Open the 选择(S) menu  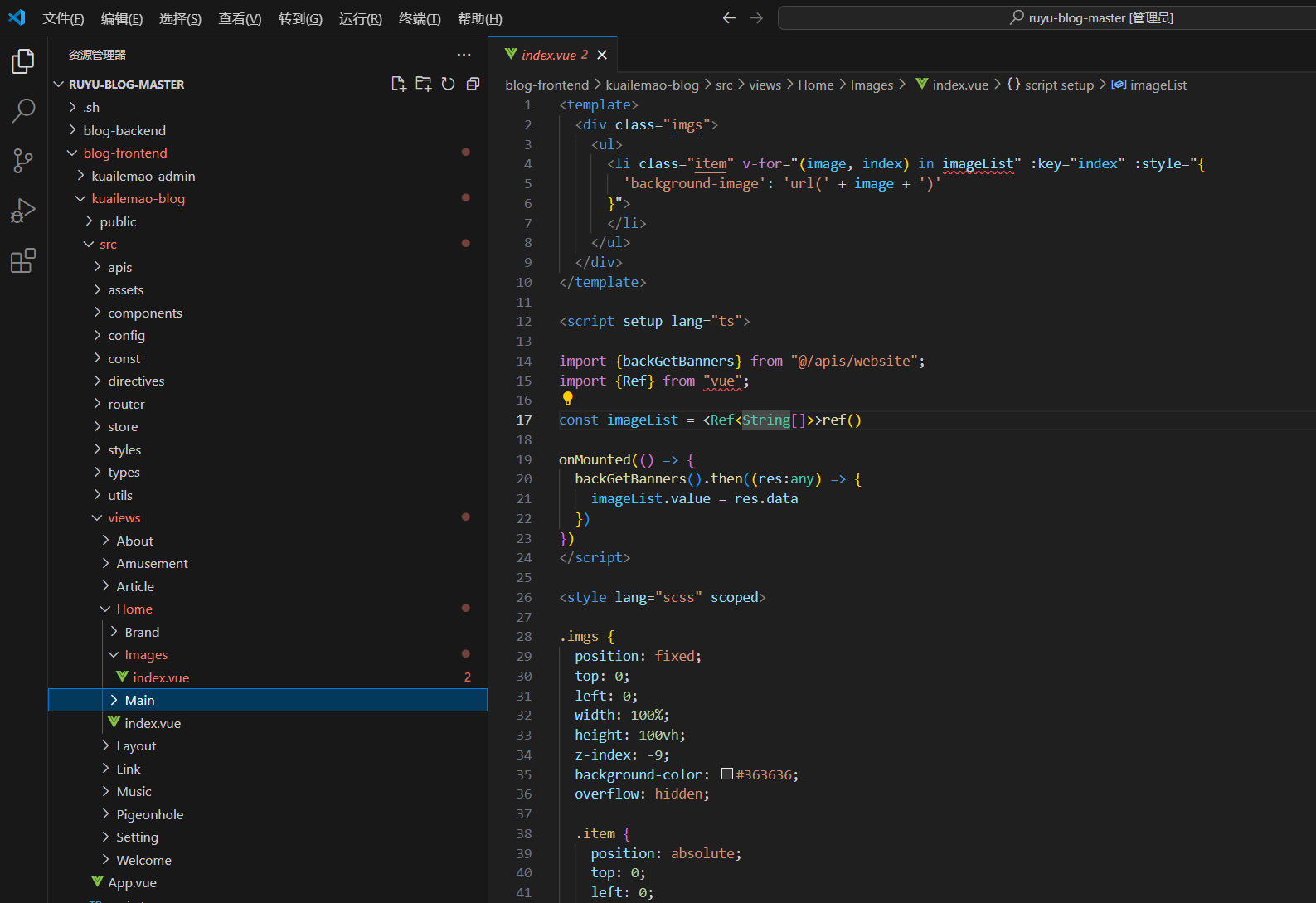tap(180, 18)
